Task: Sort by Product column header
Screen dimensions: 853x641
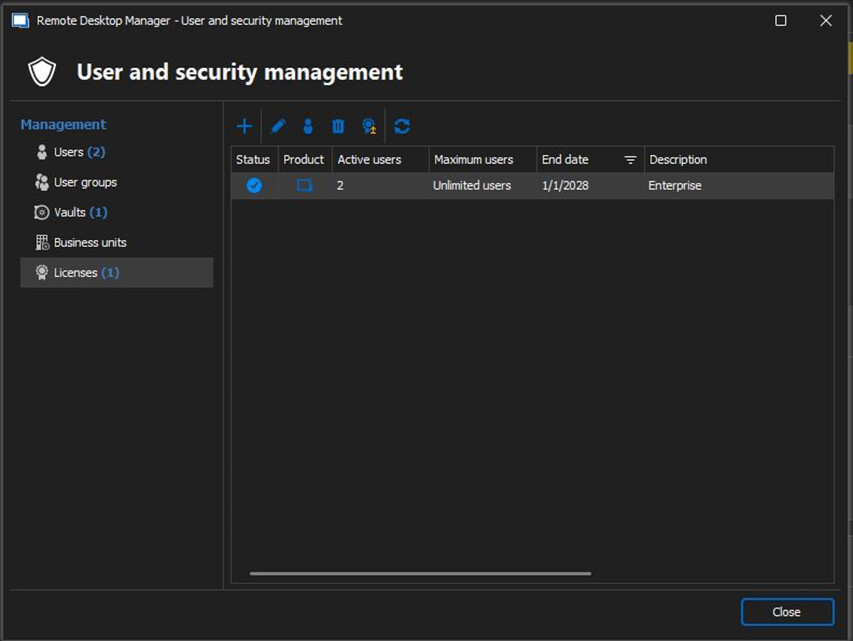Action: point(305,159)
